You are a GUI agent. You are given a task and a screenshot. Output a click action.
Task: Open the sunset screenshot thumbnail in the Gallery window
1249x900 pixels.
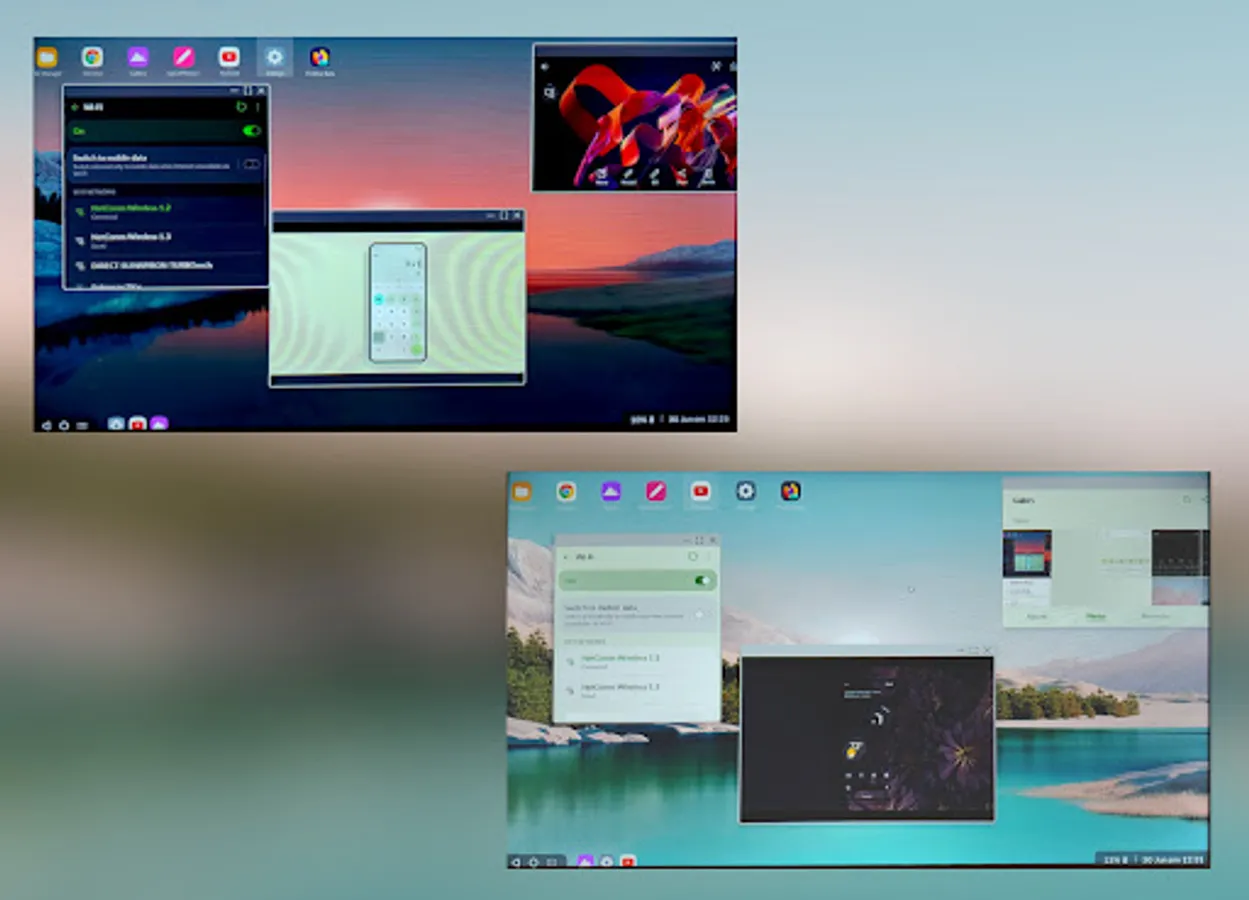(x=1027, y=553)
